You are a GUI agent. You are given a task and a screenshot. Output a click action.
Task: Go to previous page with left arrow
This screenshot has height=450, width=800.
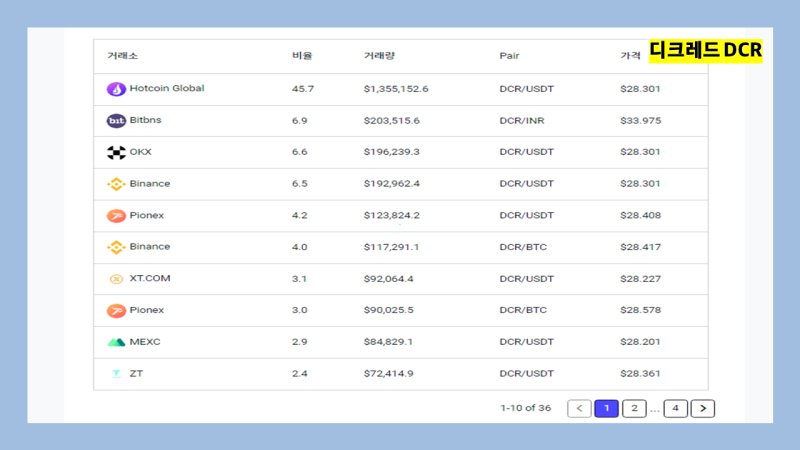click(x=579, y=408)
